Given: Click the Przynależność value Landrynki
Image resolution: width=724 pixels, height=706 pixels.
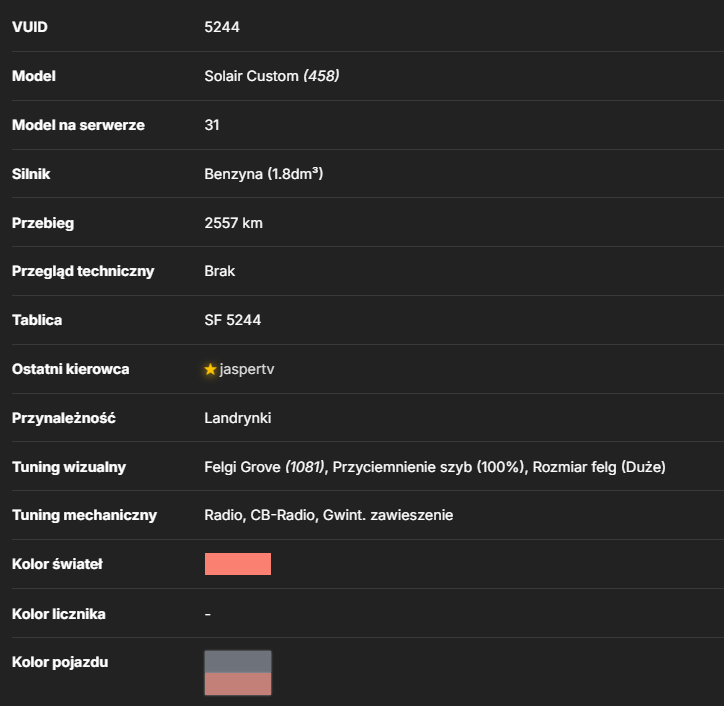Looking at the screenshot, I should [237, 418].
